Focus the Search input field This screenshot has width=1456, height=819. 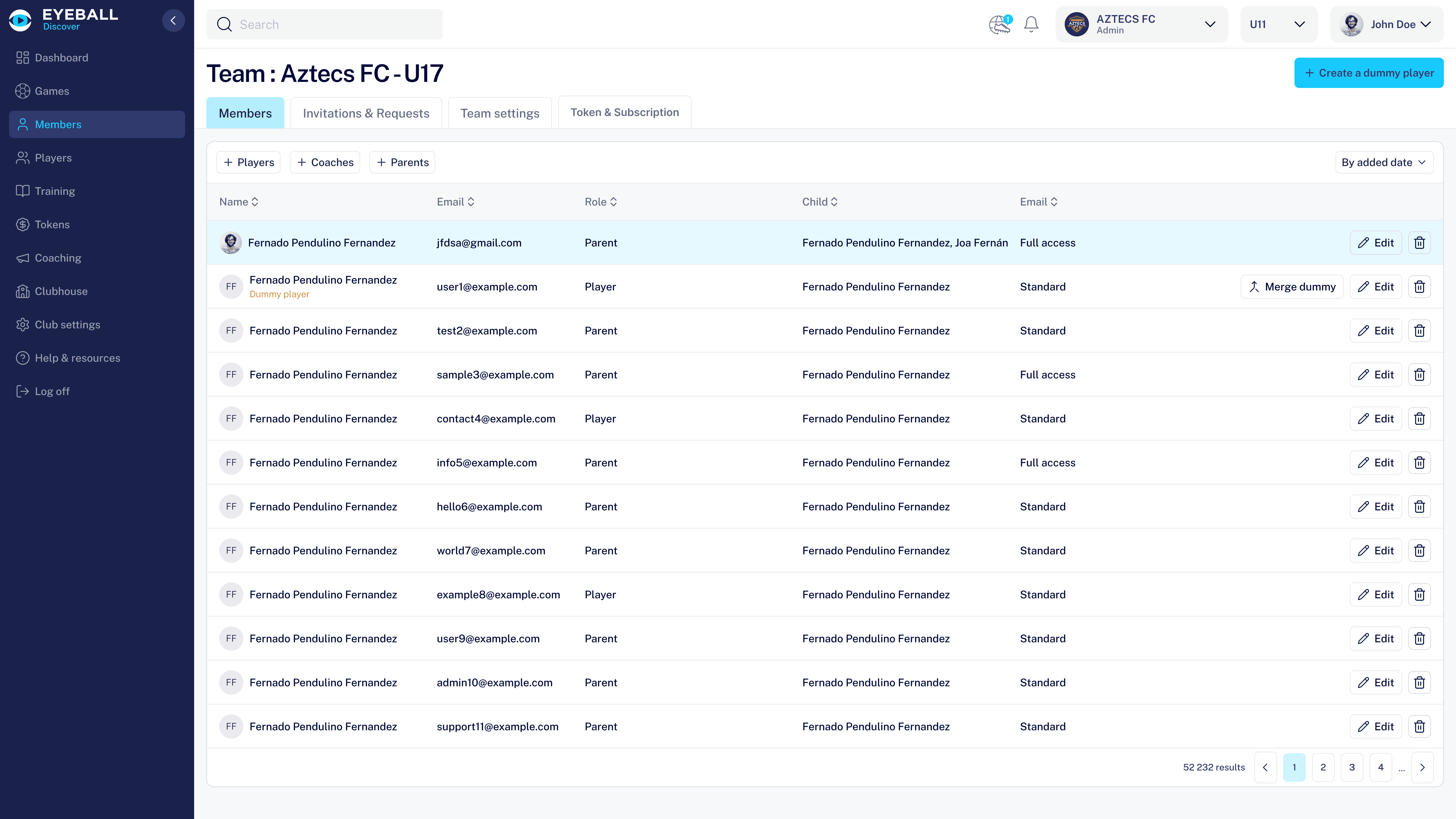[324, 24]
